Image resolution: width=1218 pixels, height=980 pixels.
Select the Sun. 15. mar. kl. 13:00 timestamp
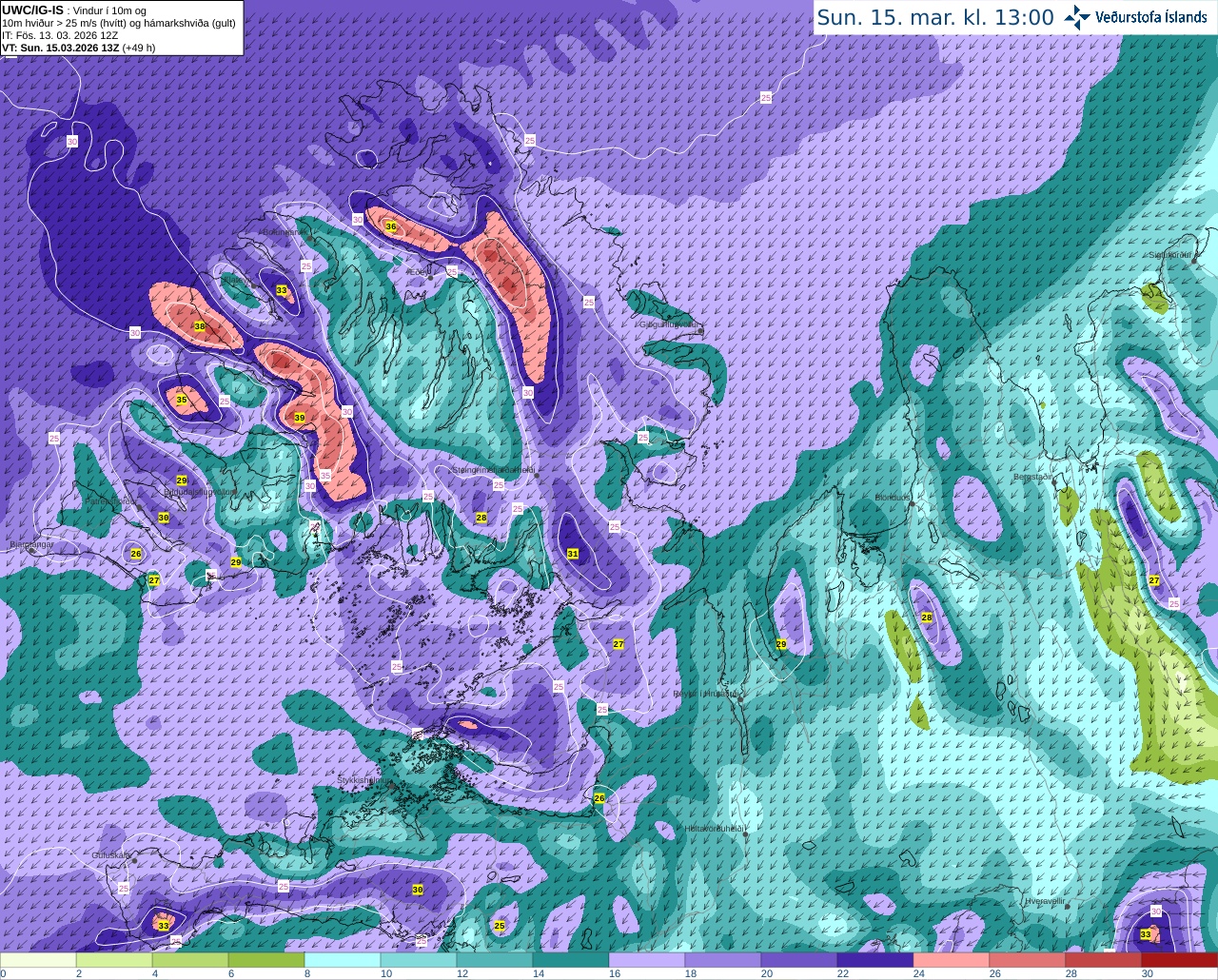(x=935, y=17)
